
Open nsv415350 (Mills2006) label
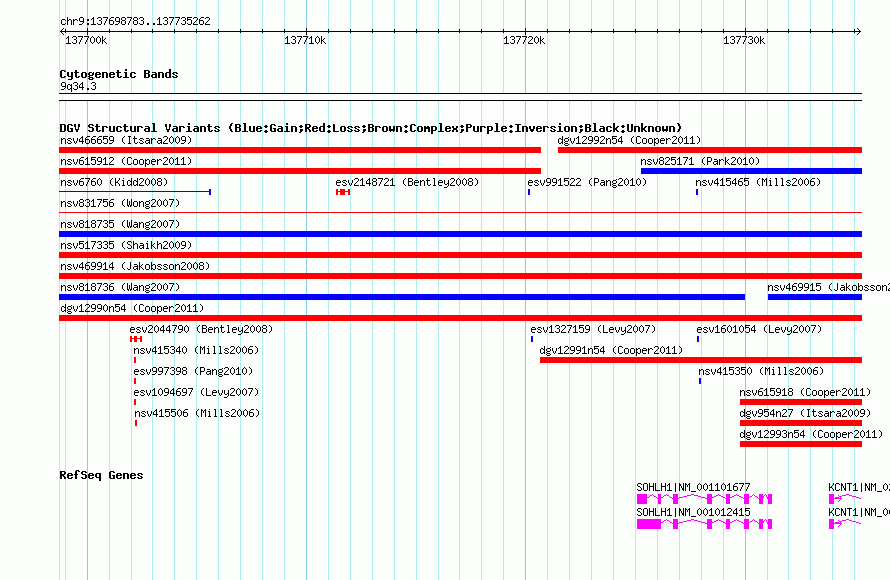click(x=761, y=371)
